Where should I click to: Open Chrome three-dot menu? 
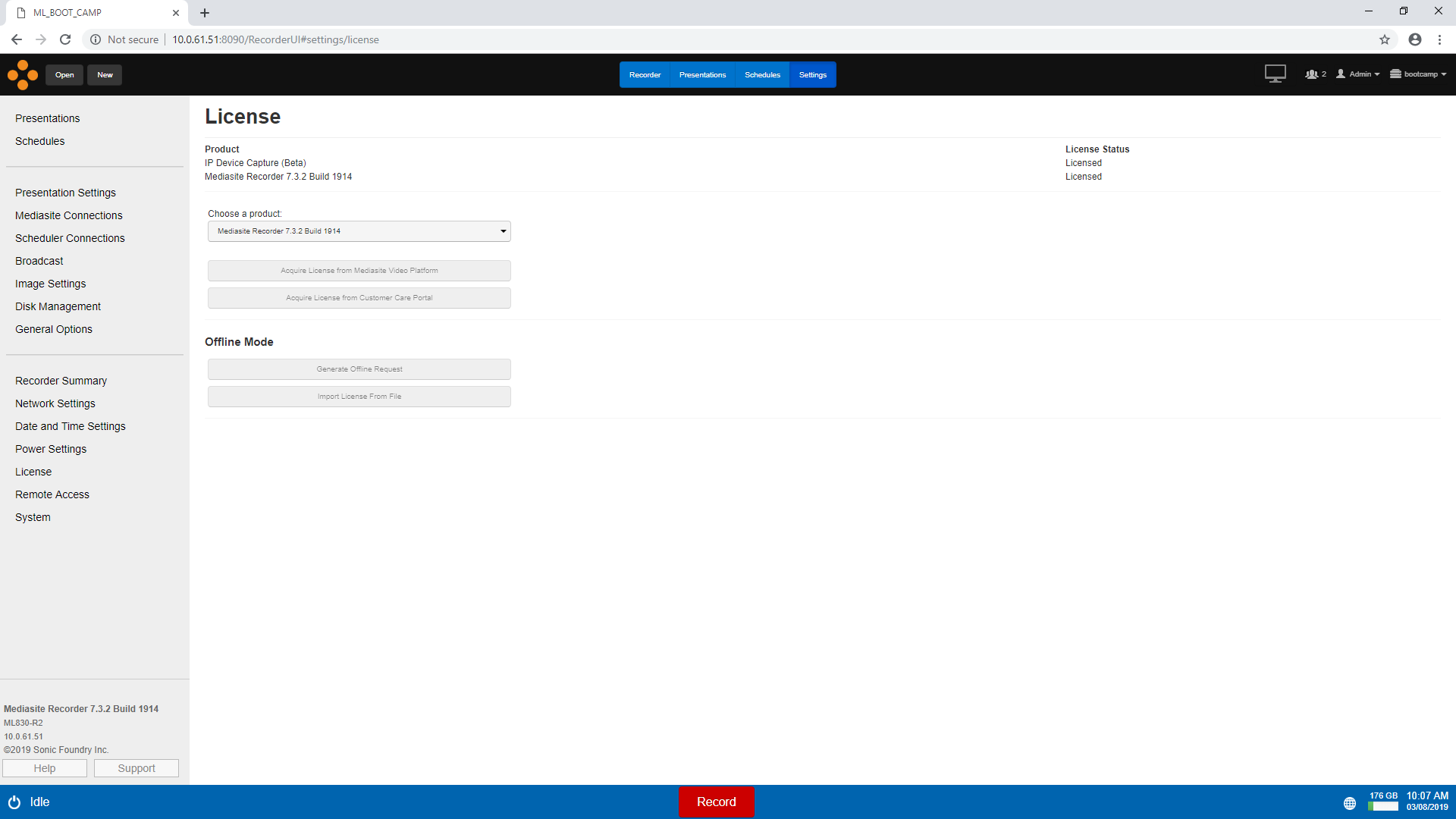[x=1440, y=39]
